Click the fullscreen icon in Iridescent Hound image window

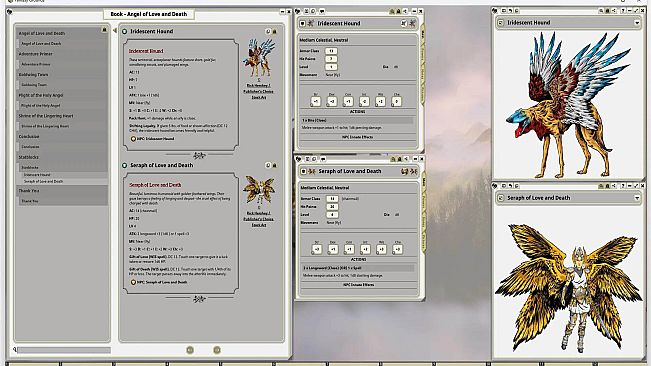click(x=636, y=11)
